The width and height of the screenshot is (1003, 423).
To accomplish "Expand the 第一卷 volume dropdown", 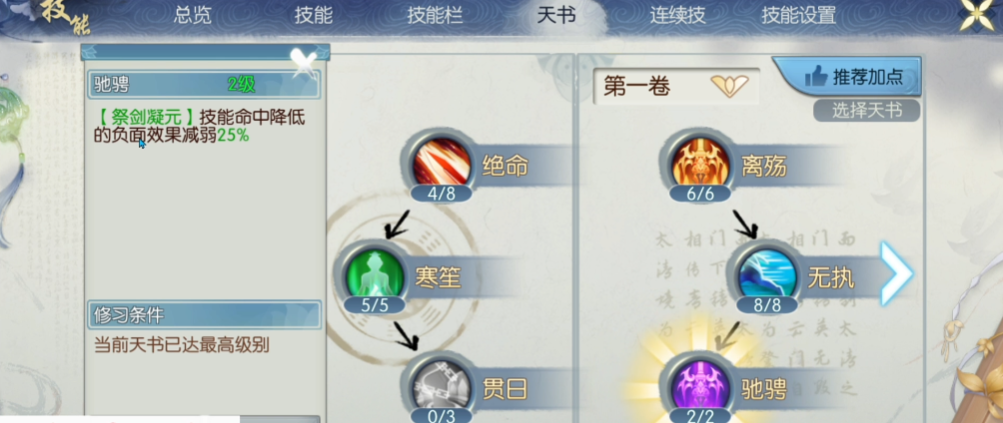I will [729, 86].
